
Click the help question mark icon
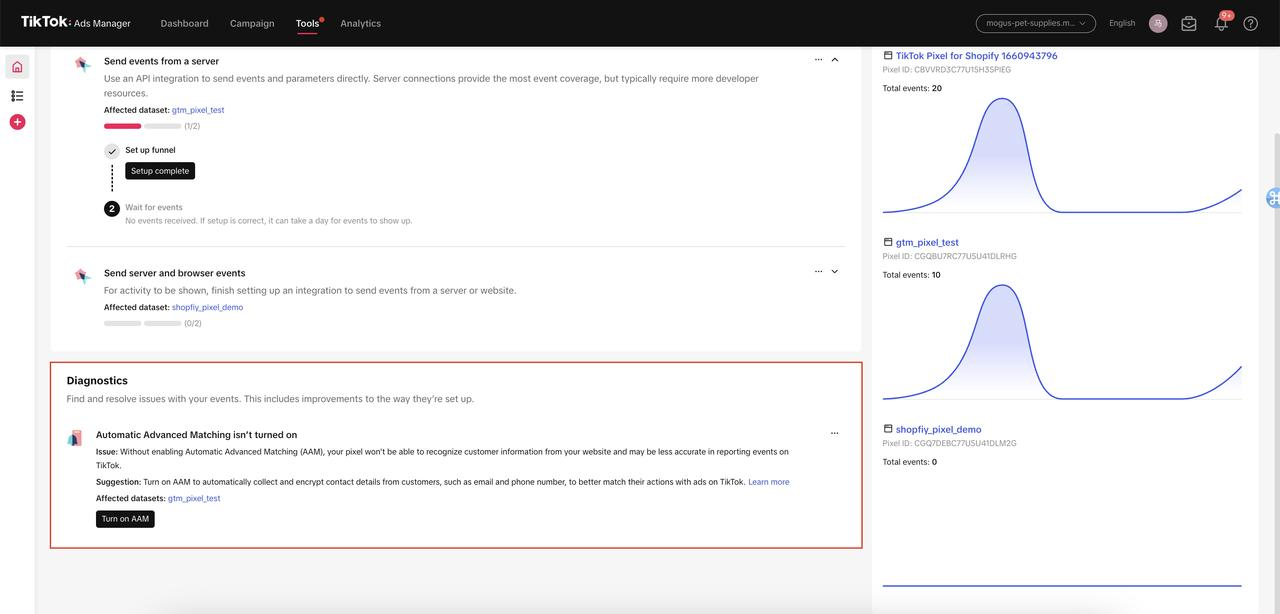coord(1251,23)
